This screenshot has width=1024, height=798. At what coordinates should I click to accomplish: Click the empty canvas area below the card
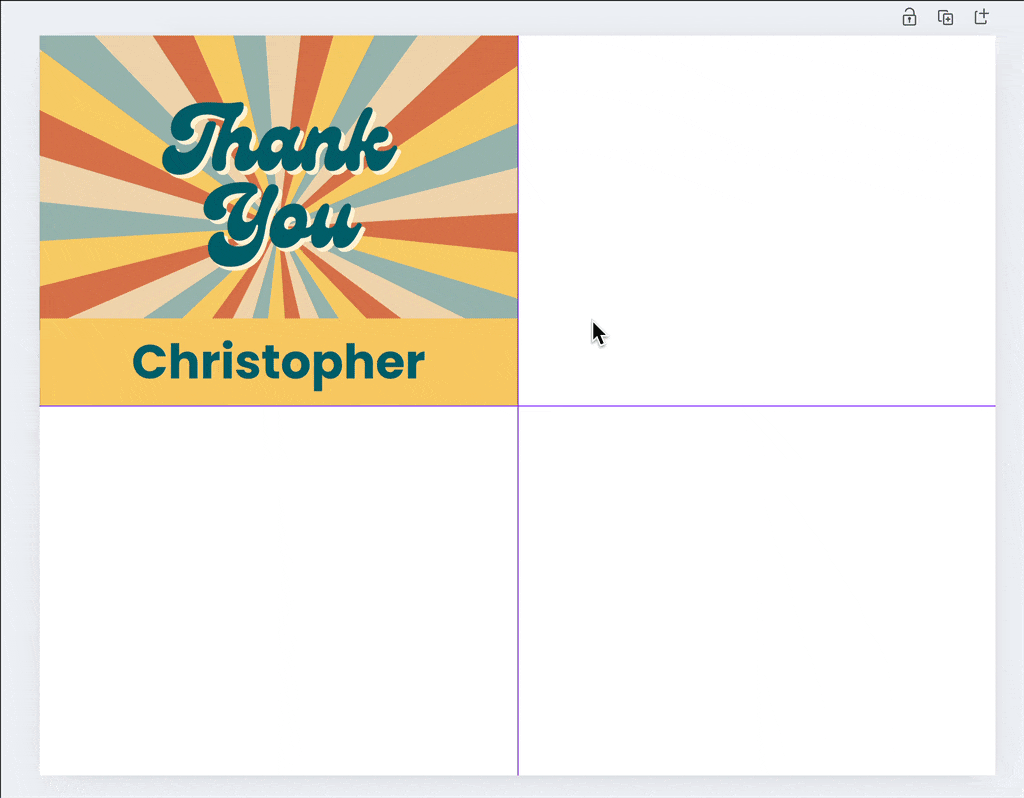(278, 591)
